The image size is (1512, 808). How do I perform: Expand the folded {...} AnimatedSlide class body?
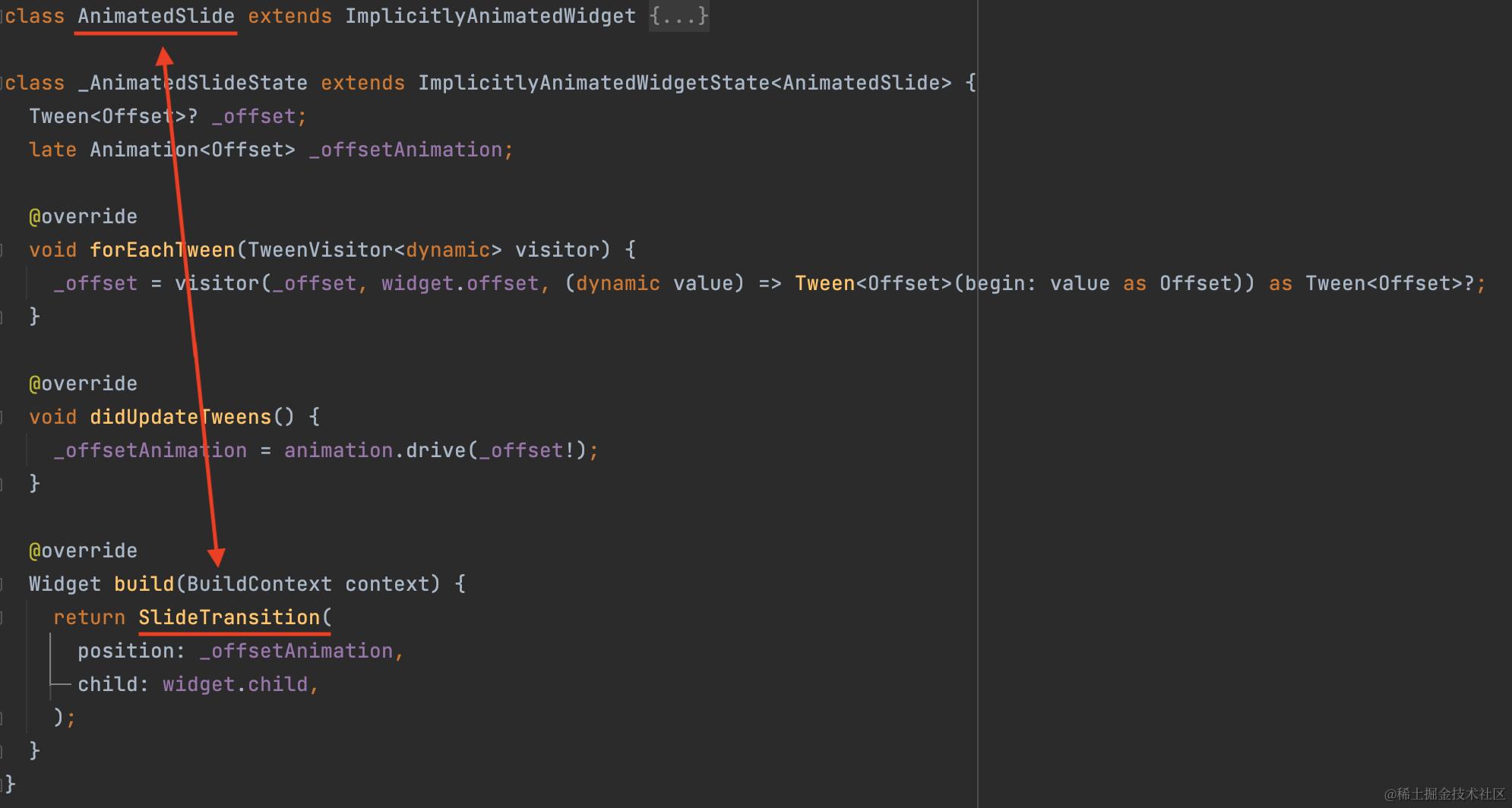(679, 16)
